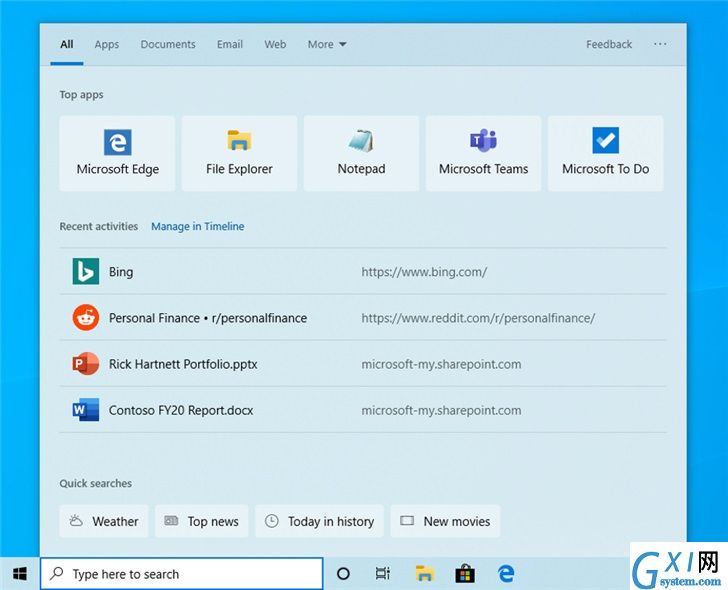Click Manage in Timeline link
This screenshot has width=728, height=590.
click(198, 227)
